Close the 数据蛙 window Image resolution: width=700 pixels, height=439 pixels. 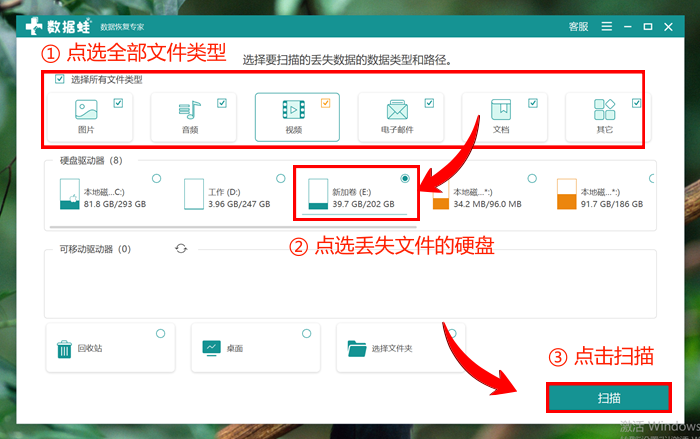(668, 27)
